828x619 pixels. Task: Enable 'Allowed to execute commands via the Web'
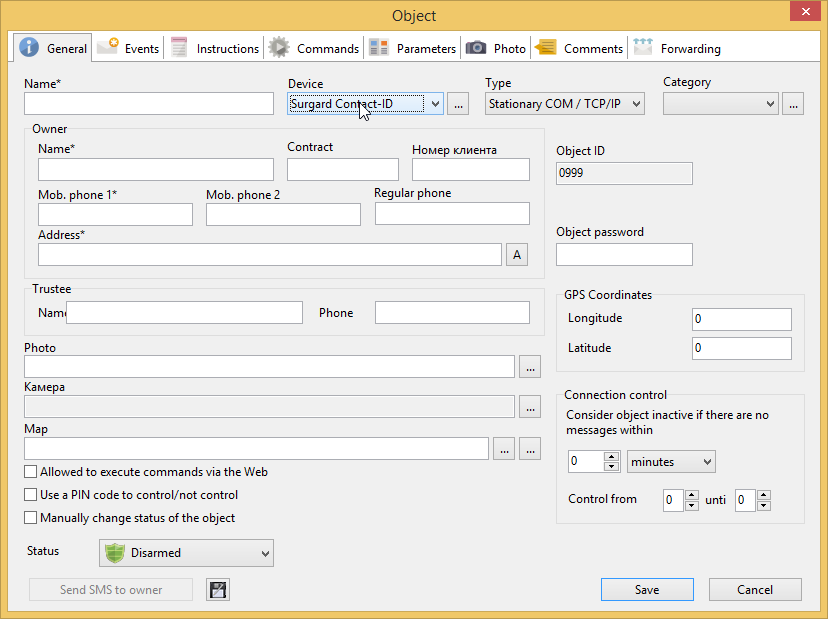pos(30,471)
